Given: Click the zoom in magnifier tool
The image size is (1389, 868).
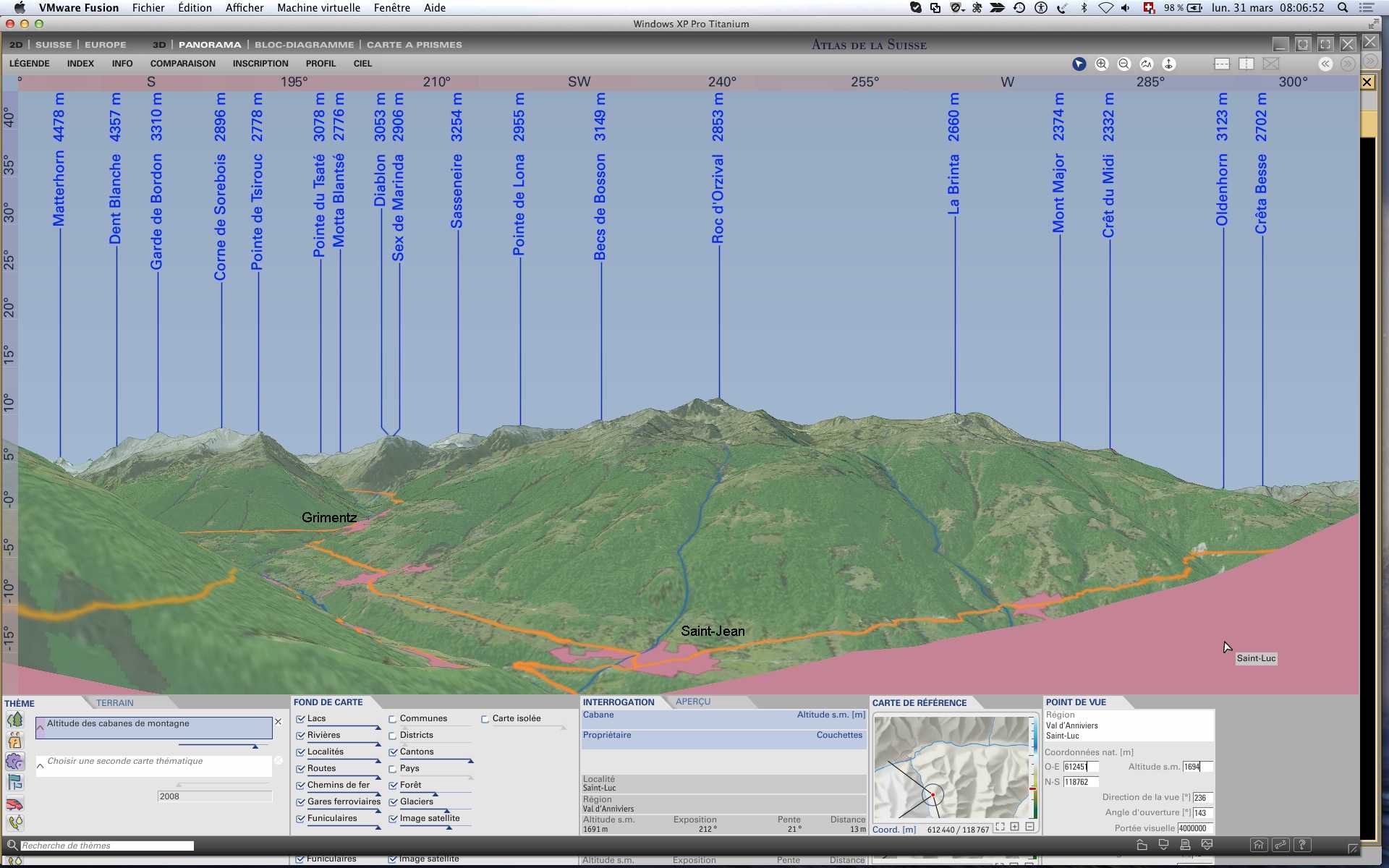Looking at the screenshot, I should [x=1101, y=64].
